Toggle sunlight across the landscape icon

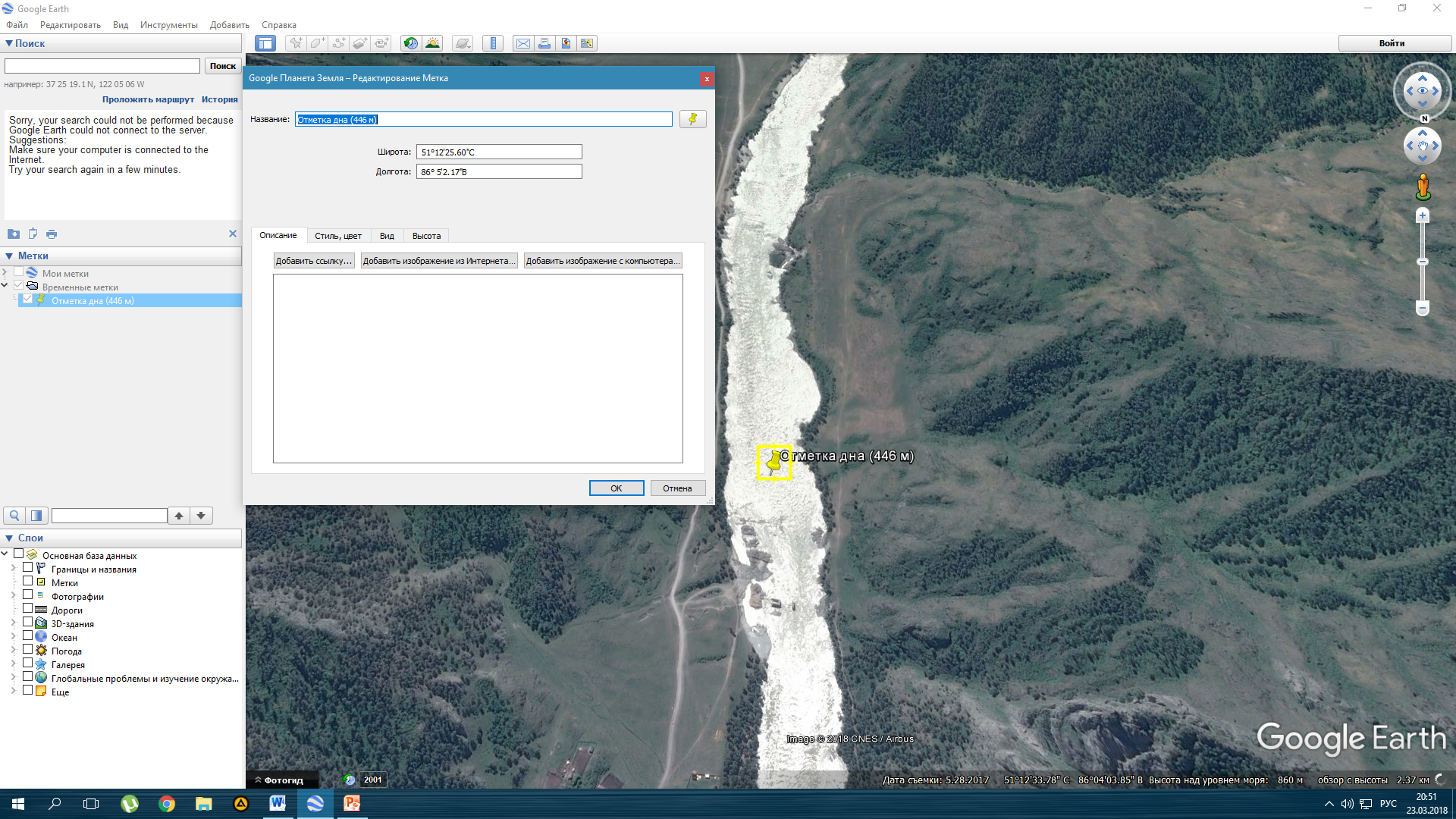click(432, 43)
